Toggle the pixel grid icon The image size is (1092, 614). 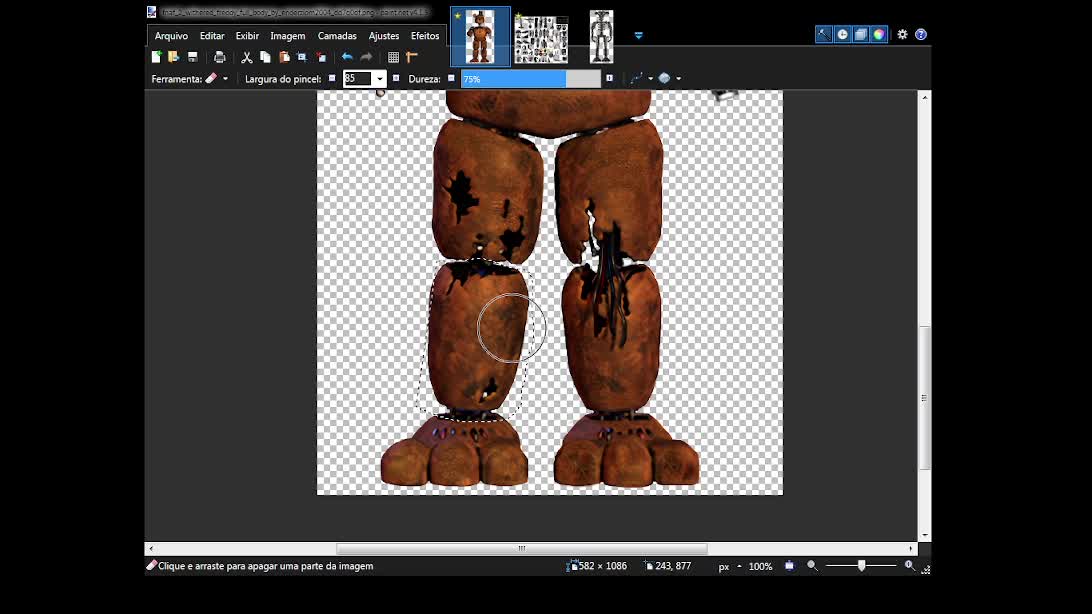393,57
